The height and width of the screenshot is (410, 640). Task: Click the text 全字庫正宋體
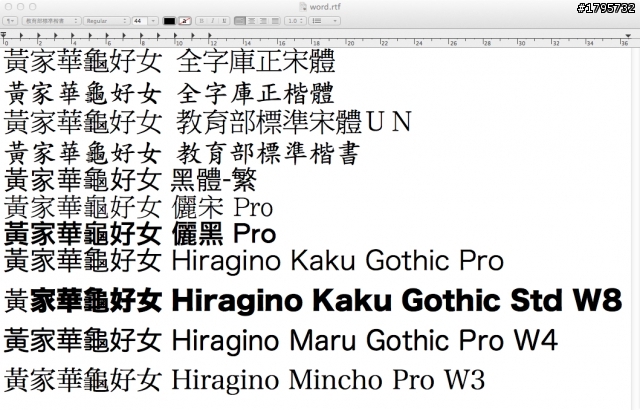(x=256, y=61)
